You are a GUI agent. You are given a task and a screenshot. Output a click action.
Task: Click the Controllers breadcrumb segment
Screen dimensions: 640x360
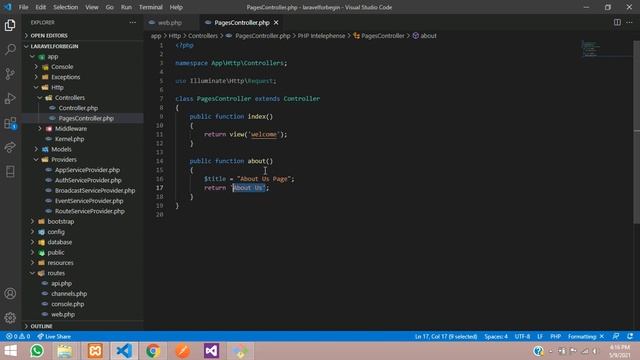pos(203,36)
